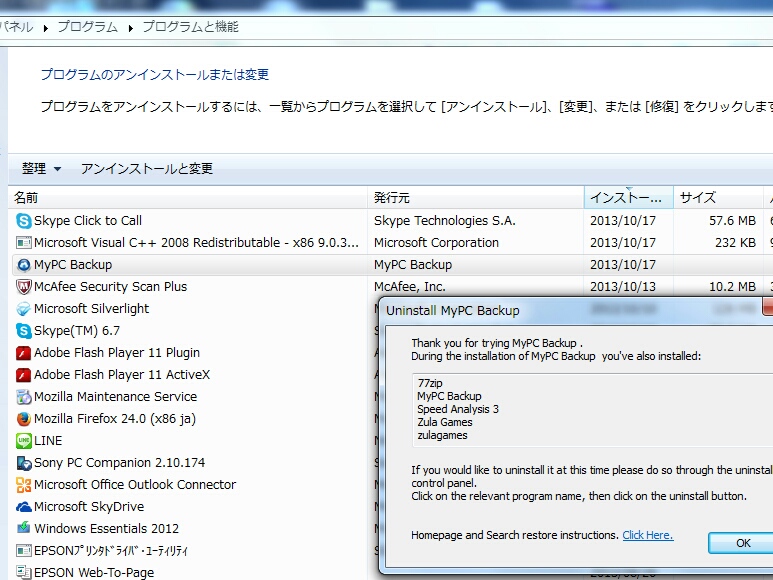Click OK in Uninstall MyPC Backup dialog
This screenshot has width=773, height=580.
[x=742, y=543]
